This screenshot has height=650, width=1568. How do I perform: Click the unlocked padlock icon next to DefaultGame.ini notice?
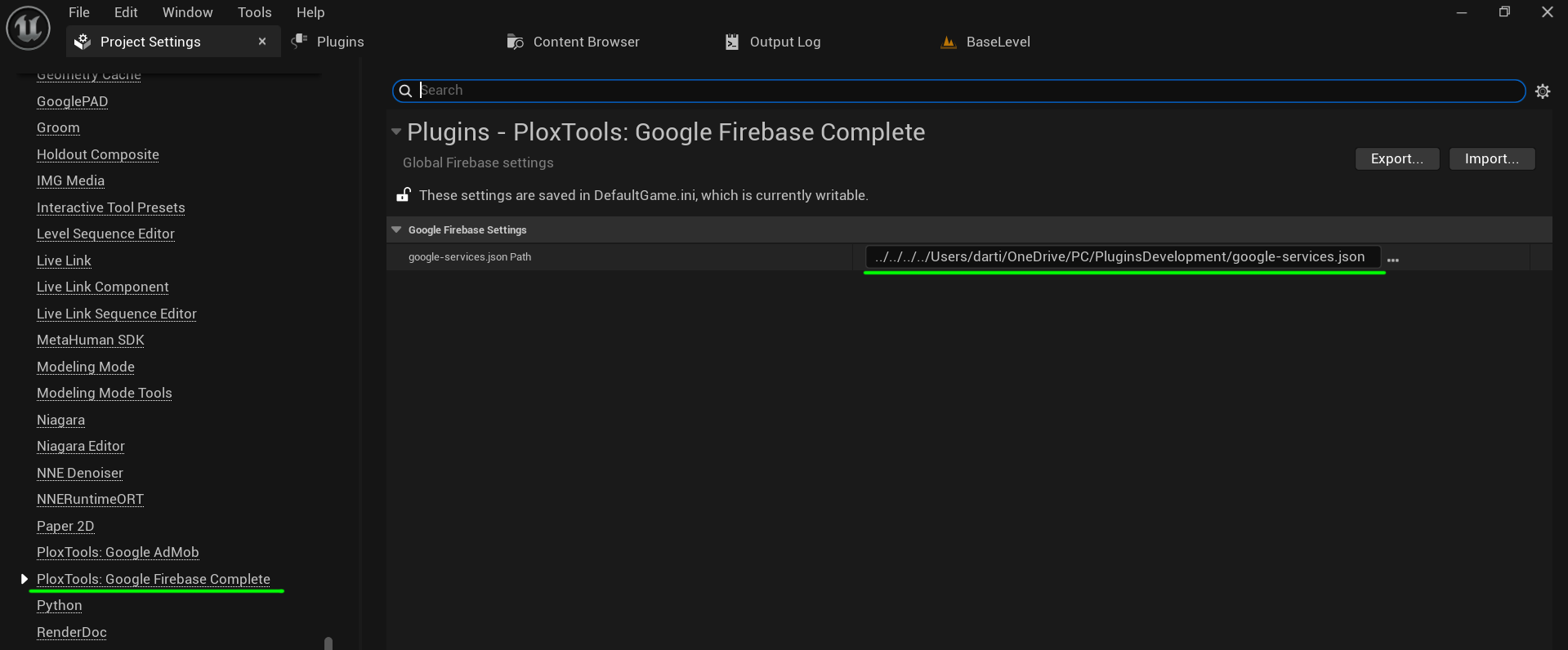404,195
